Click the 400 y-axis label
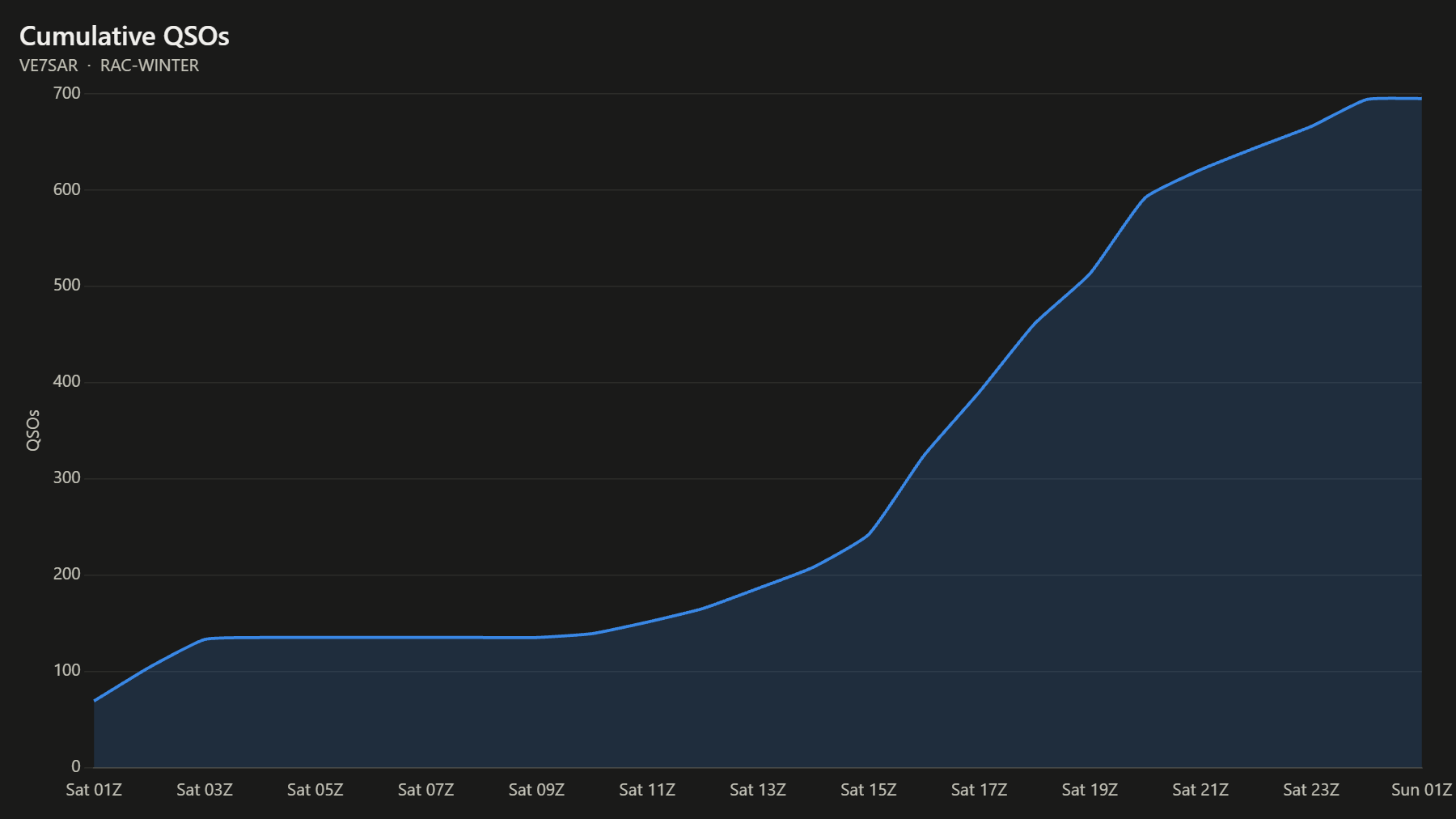 click(67, 382)
